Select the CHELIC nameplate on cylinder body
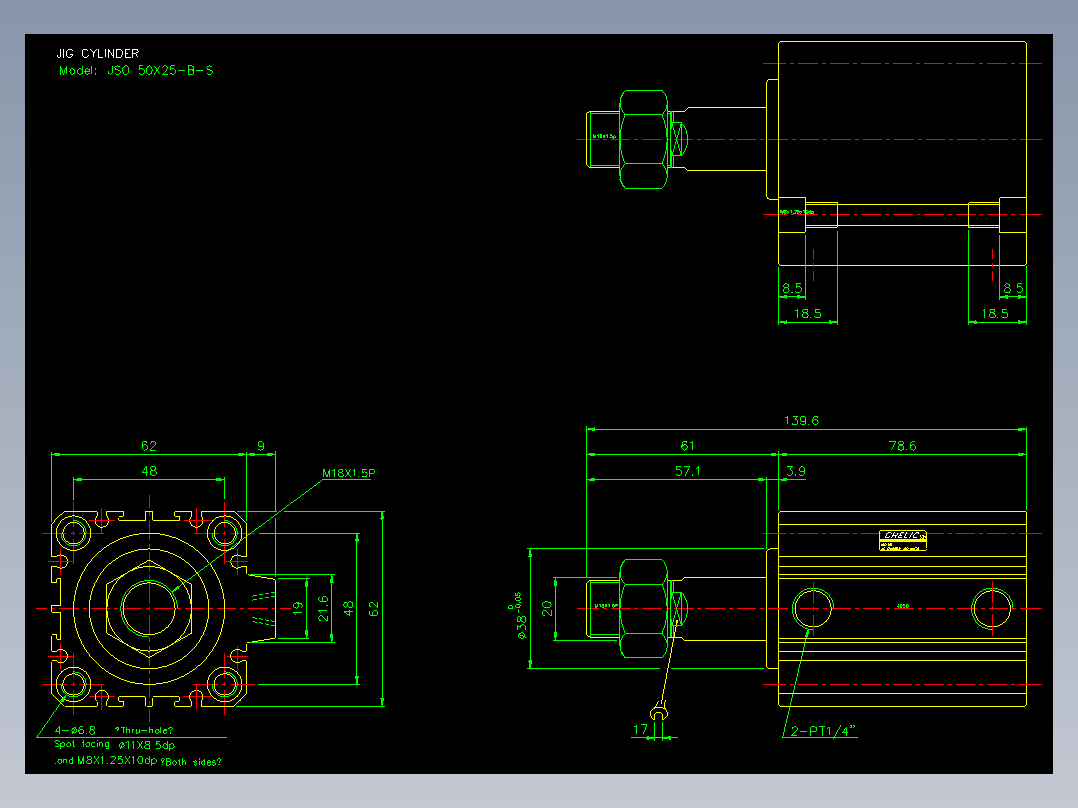Screen dimensions: 1078x808 point(903,541)
